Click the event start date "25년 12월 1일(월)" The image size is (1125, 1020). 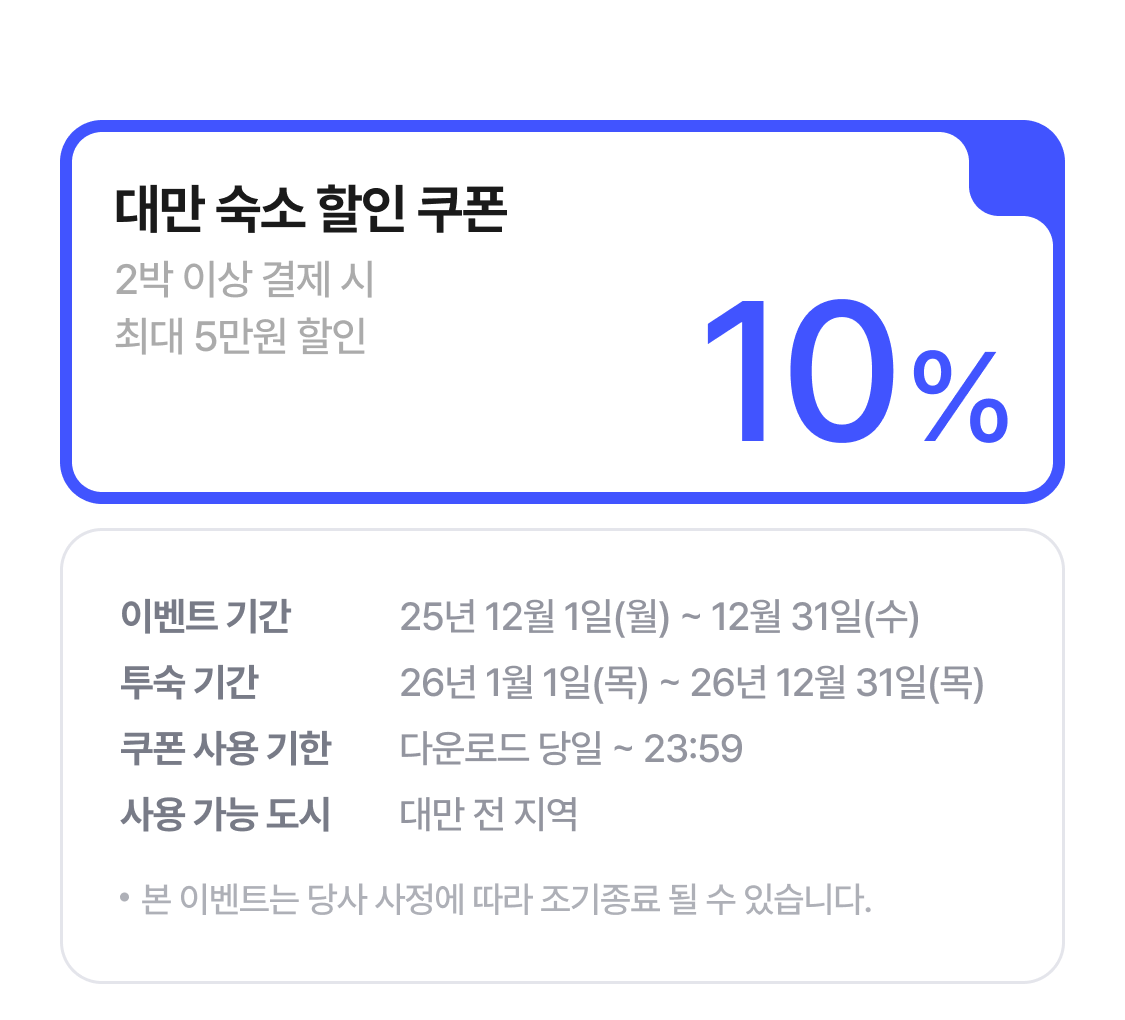pos(534,618)
